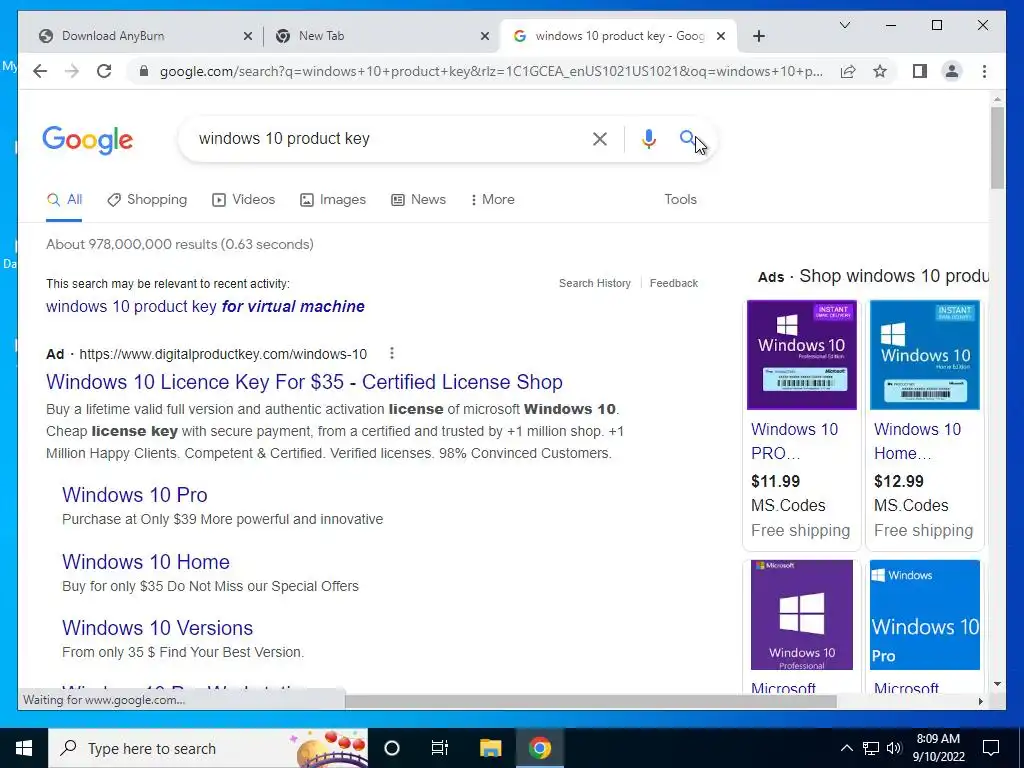Open the Windows 10 Home… product title
This screenshot has width=1024, height=768.
point(918,441)
